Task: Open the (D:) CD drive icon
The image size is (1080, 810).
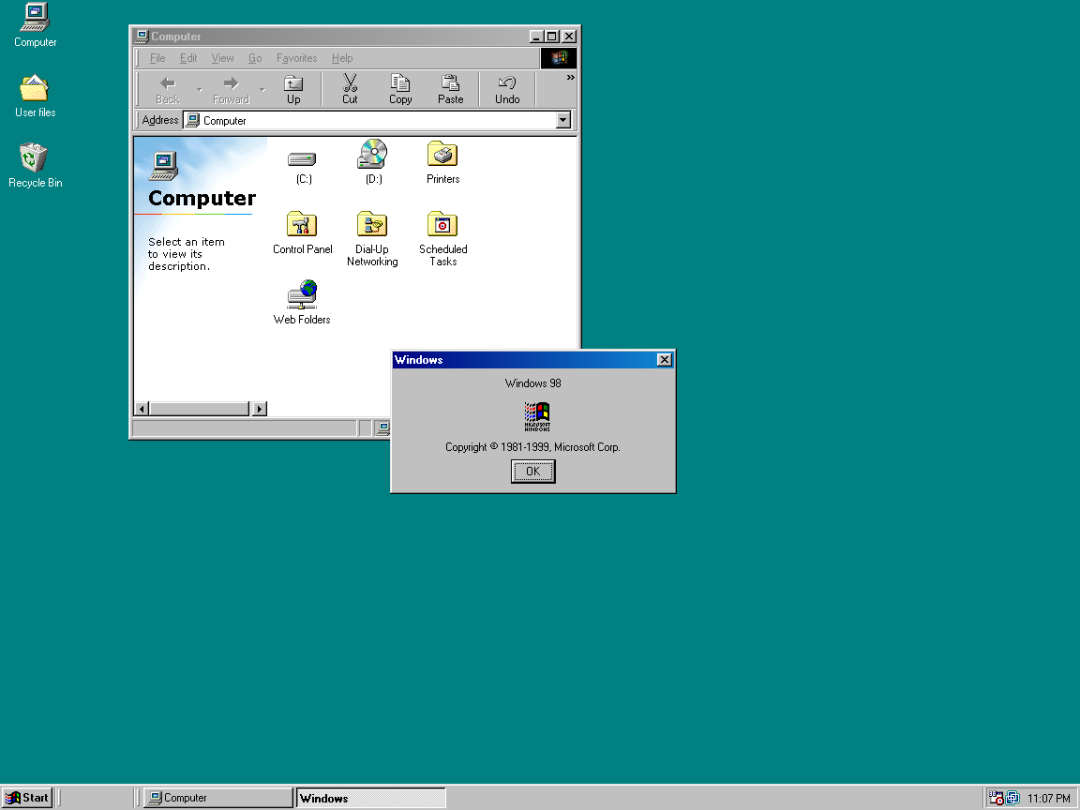Action: click(x=372, y=158)
